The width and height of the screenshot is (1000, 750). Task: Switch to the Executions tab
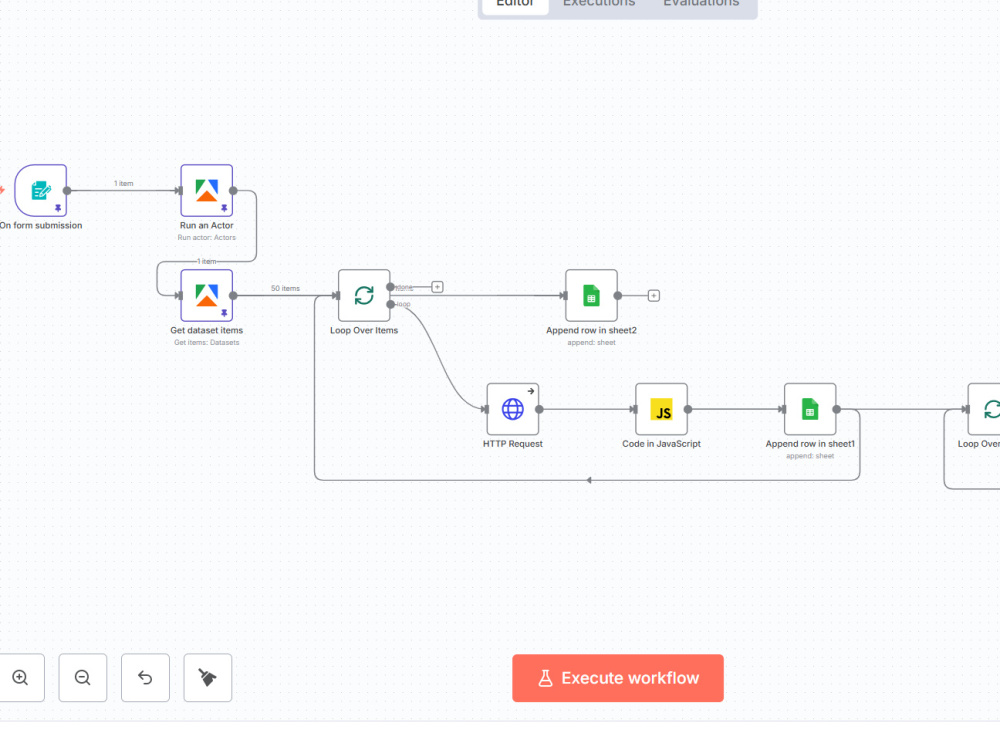(x=599, y=4)
